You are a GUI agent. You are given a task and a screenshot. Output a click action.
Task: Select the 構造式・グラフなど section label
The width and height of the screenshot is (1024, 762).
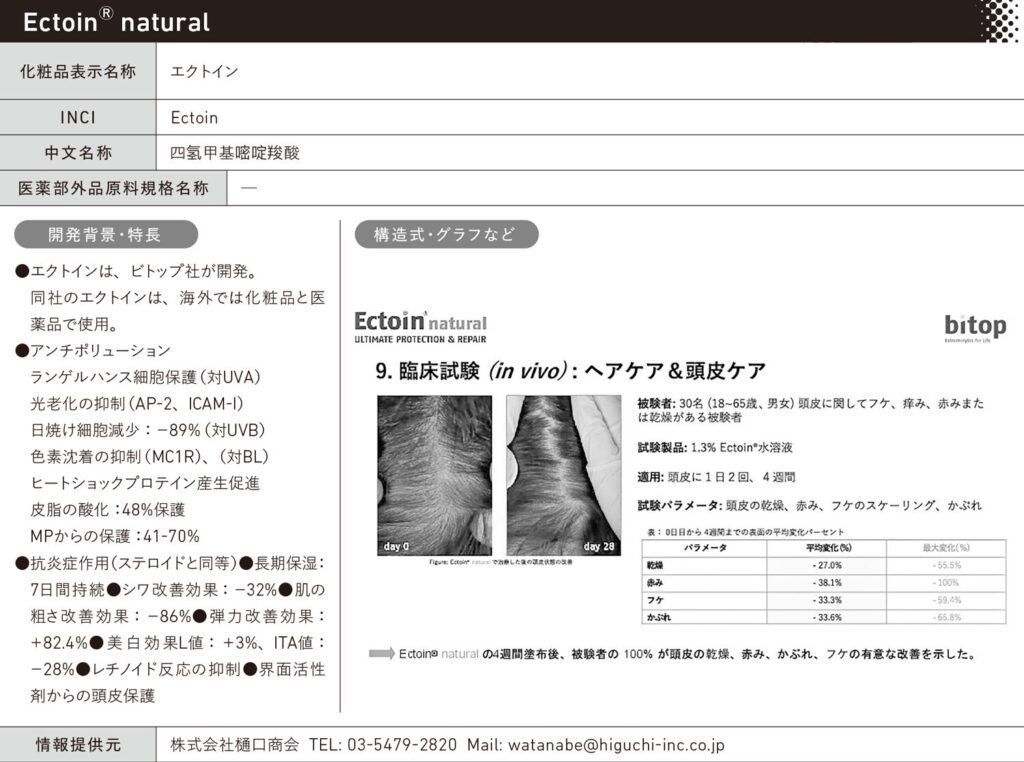pyautogui.click(x=446, y=235)
